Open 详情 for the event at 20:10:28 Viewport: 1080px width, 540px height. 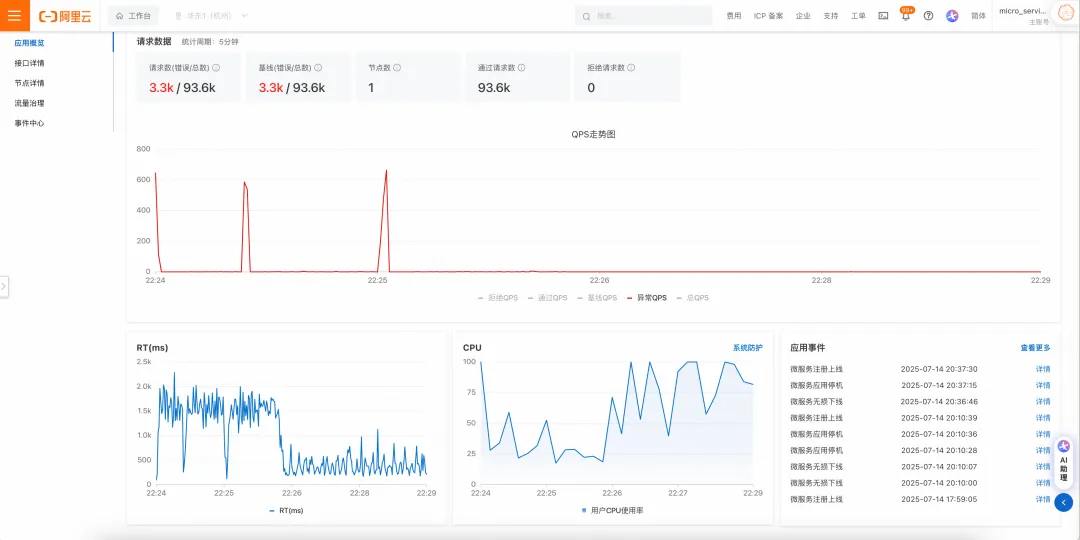[1043, 450]
